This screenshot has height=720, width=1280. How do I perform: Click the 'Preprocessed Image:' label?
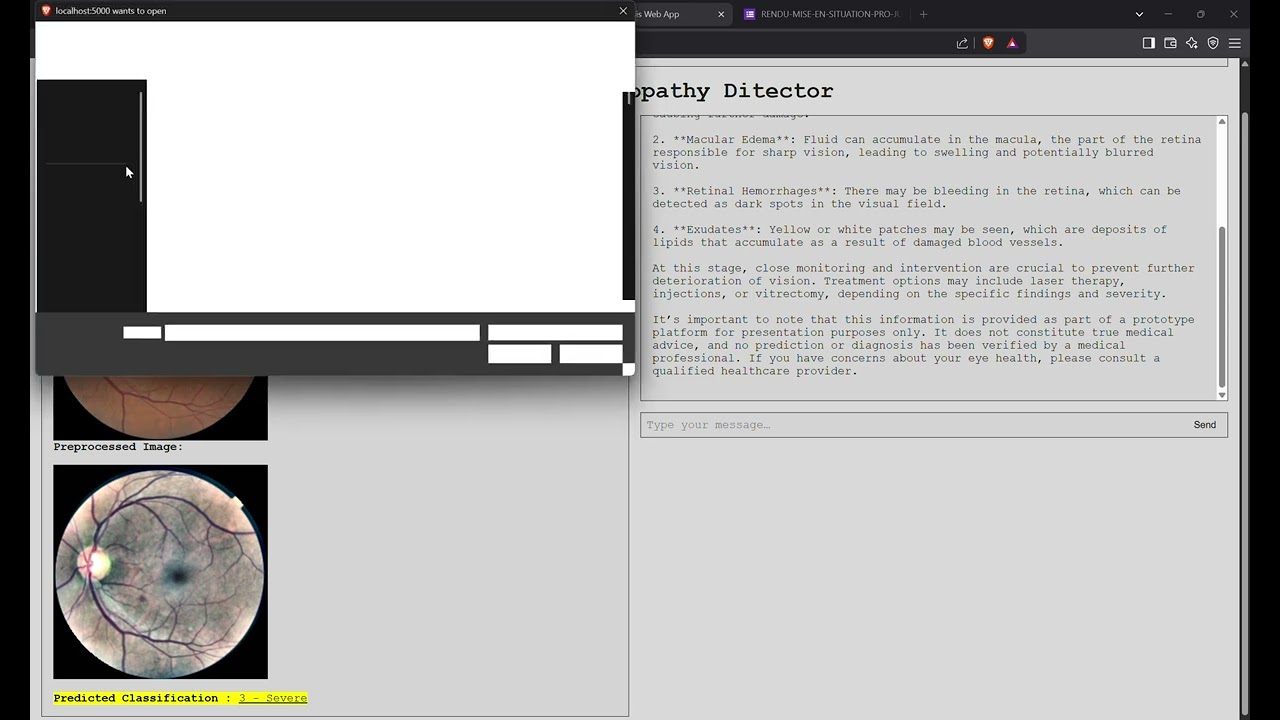pyautogui.click(x=118, y=447)
